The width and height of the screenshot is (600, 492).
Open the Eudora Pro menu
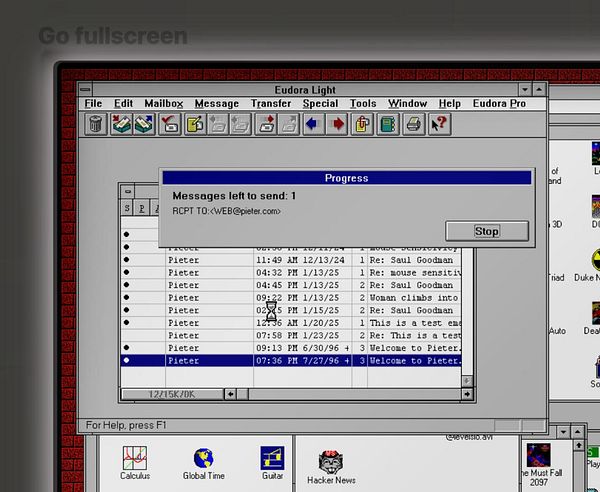(499, 104)
